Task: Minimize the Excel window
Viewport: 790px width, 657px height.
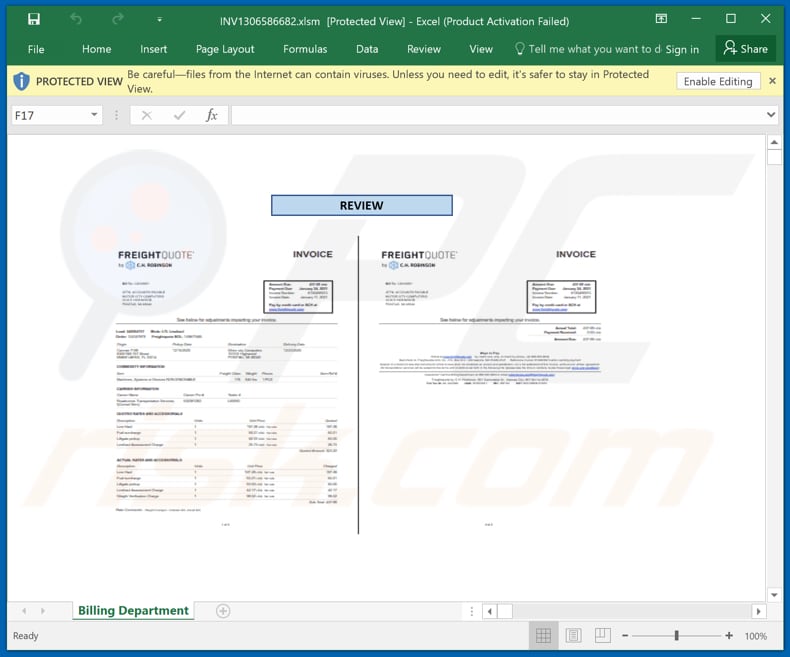Action: [696, 19]
